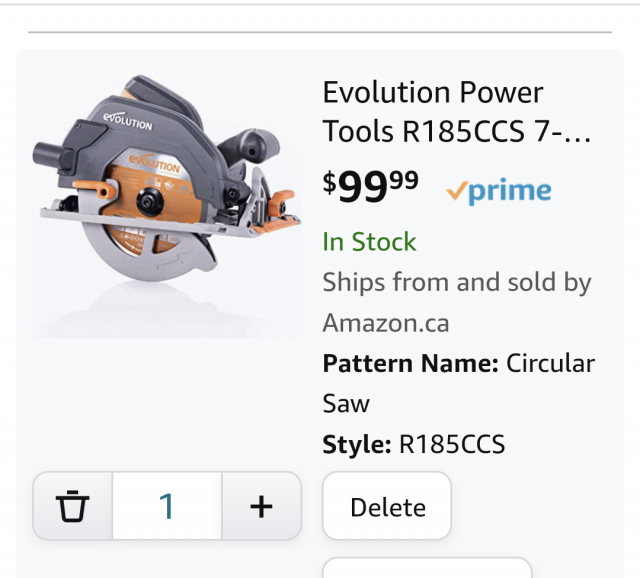
Task: Click the horizontal divider above the cart item
Action: [320, 32]
